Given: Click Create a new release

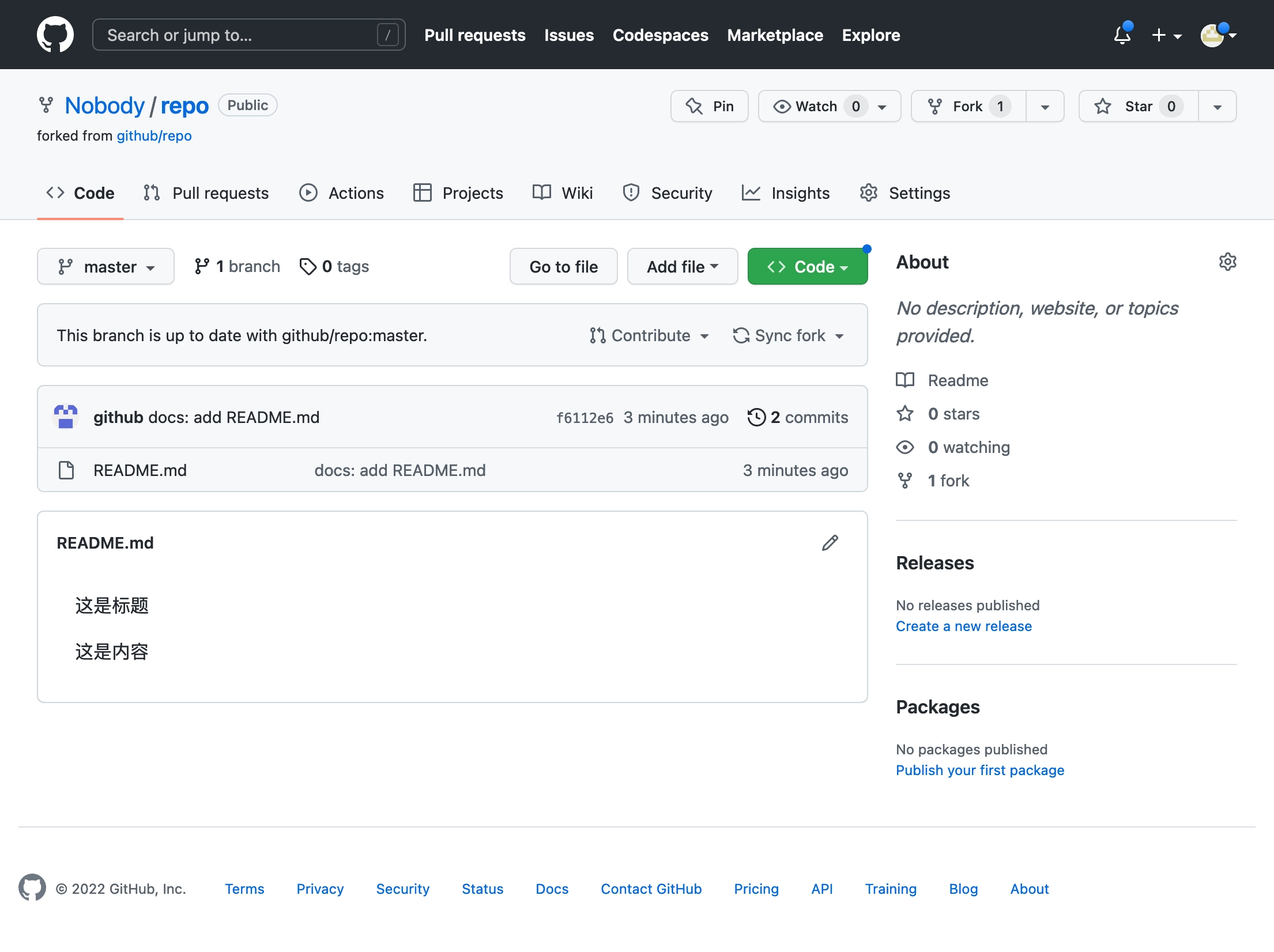Looking at the screenshot, I should [x=964, y=626].
